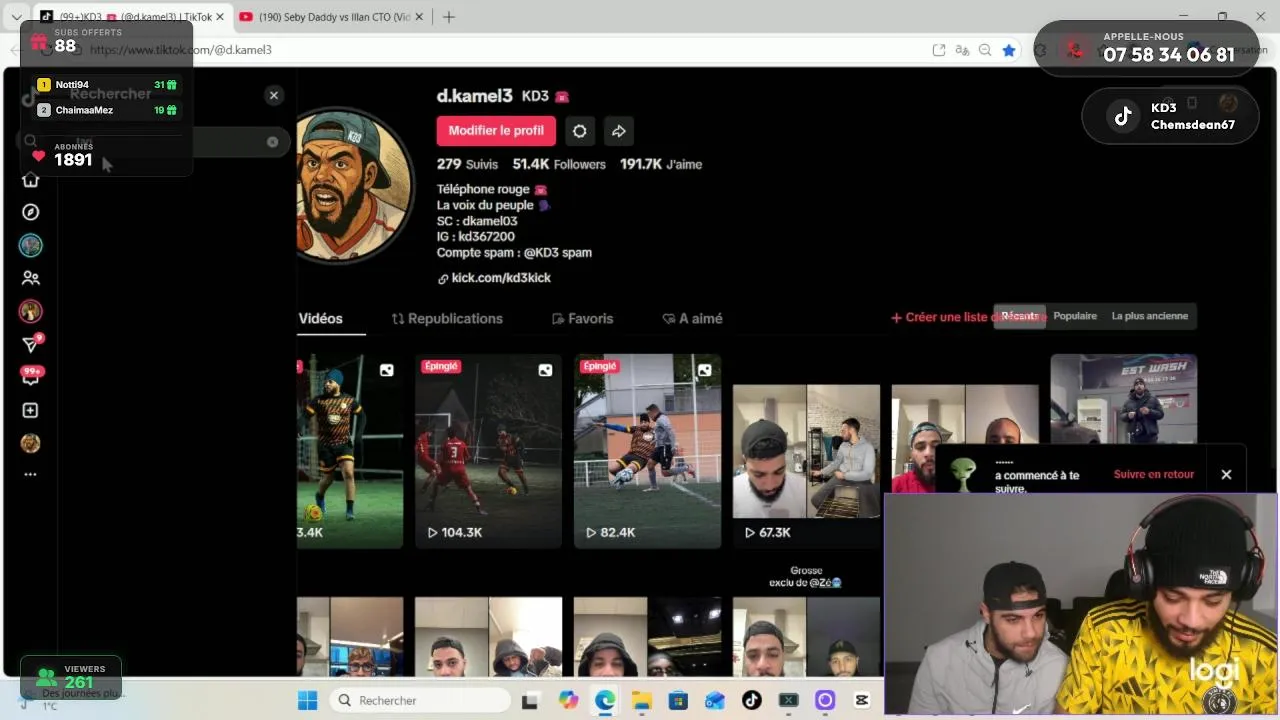Viewport: 1280px width, 720px height.
Task: Click the browser address bar URL
Action: tap(180, 50)
